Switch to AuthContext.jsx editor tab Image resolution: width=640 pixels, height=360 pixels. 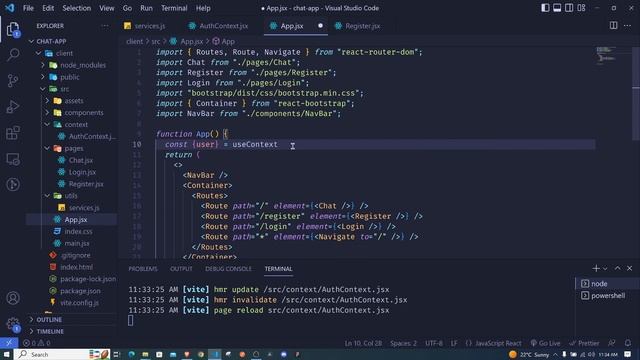(218, 26)
